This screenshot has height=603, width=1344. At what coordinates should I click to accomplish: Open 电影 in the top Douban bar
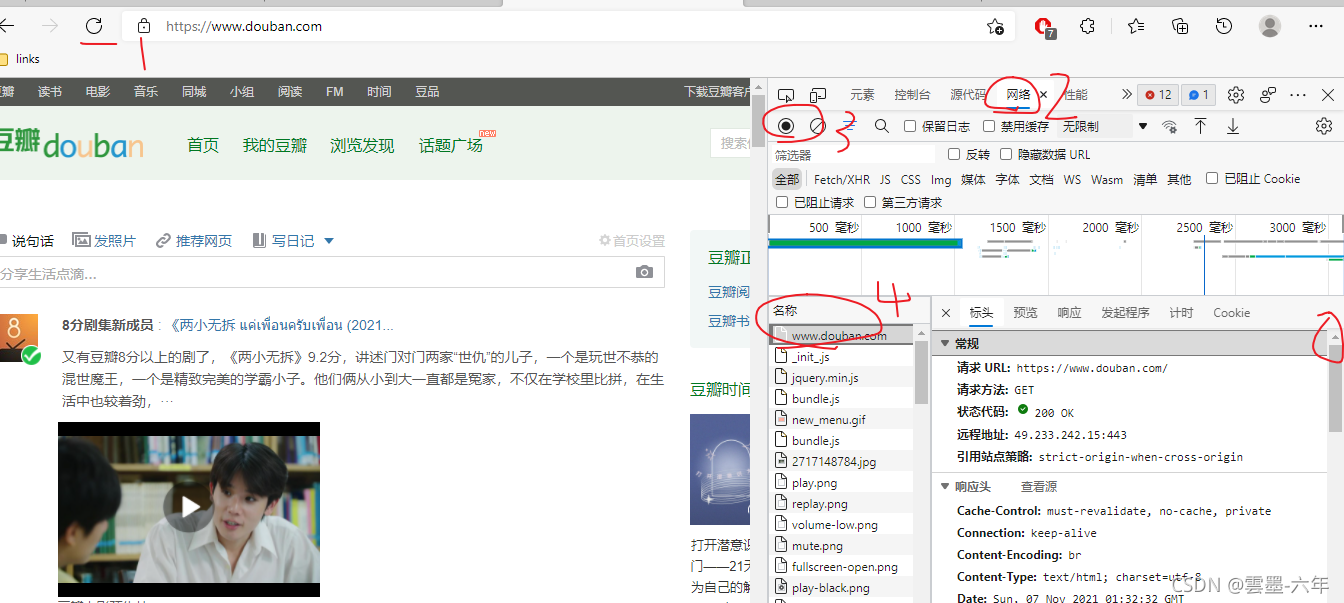pyautogui.click(x=98, y=91)
